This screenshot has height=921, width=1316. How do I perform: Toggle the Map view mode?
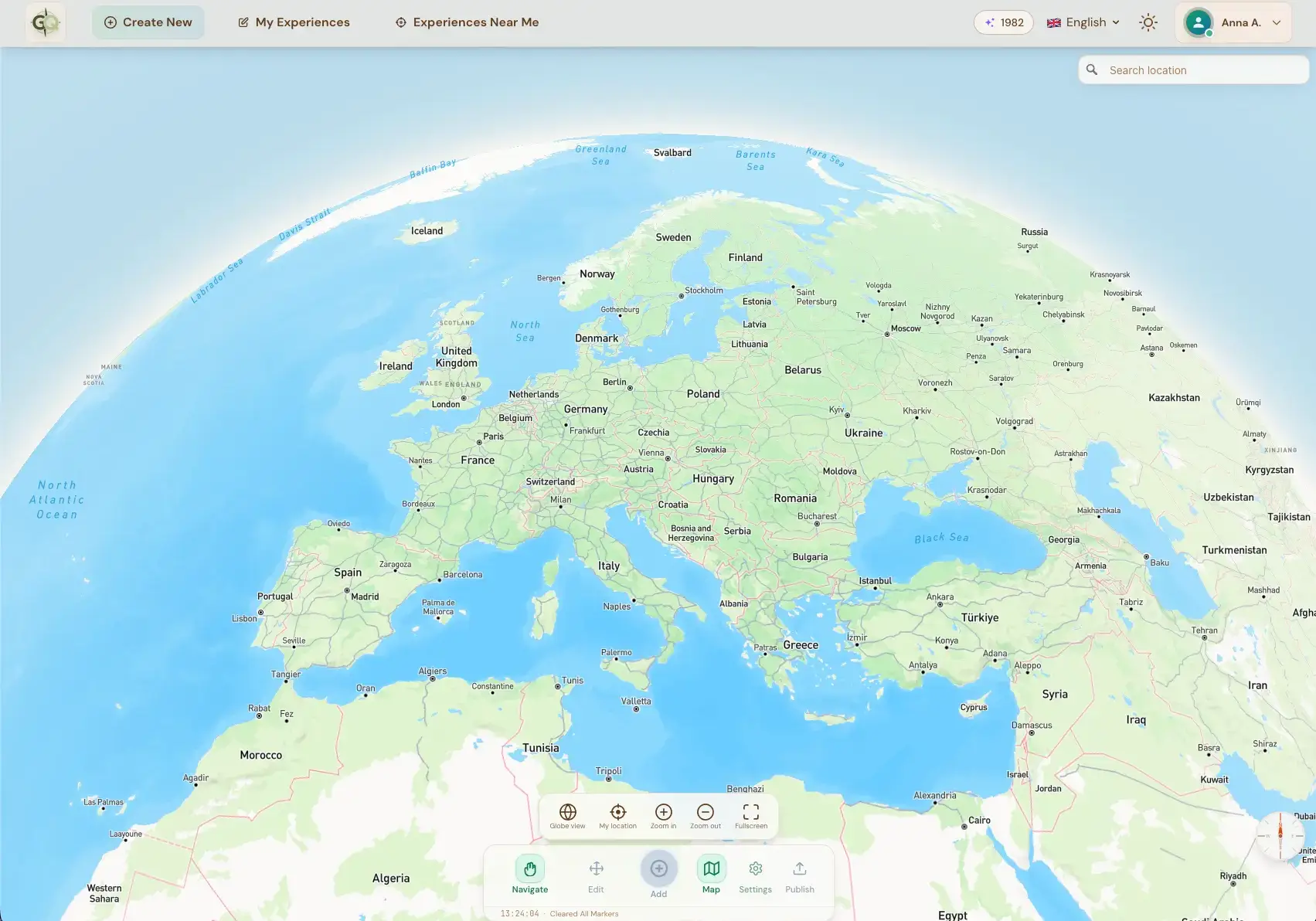point(710,868)
